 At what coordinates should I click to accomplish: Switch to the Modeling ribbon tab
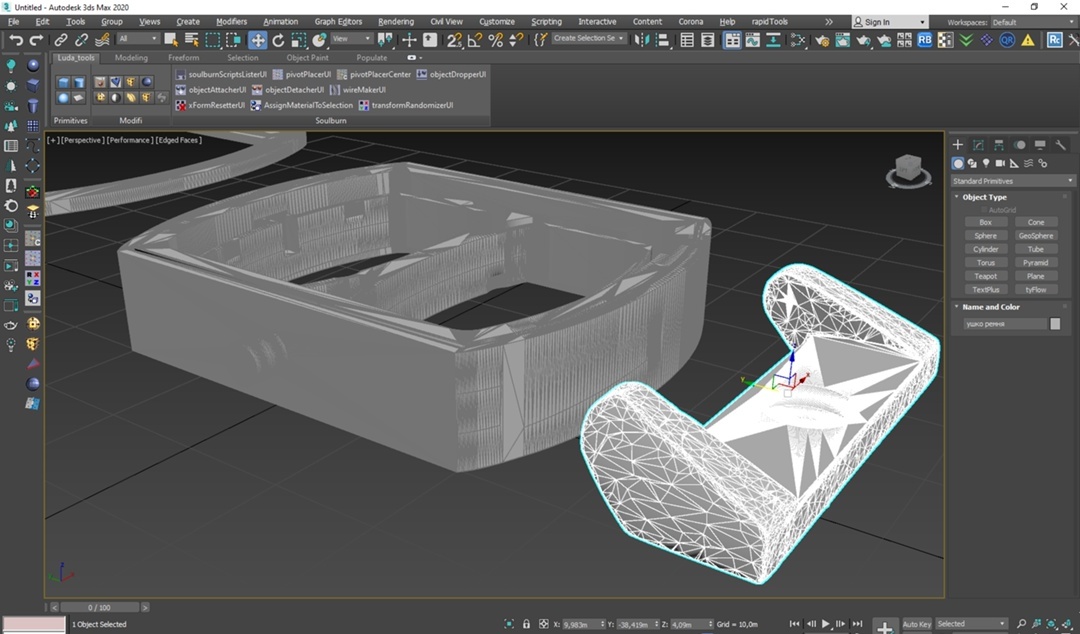pos(131,58)
